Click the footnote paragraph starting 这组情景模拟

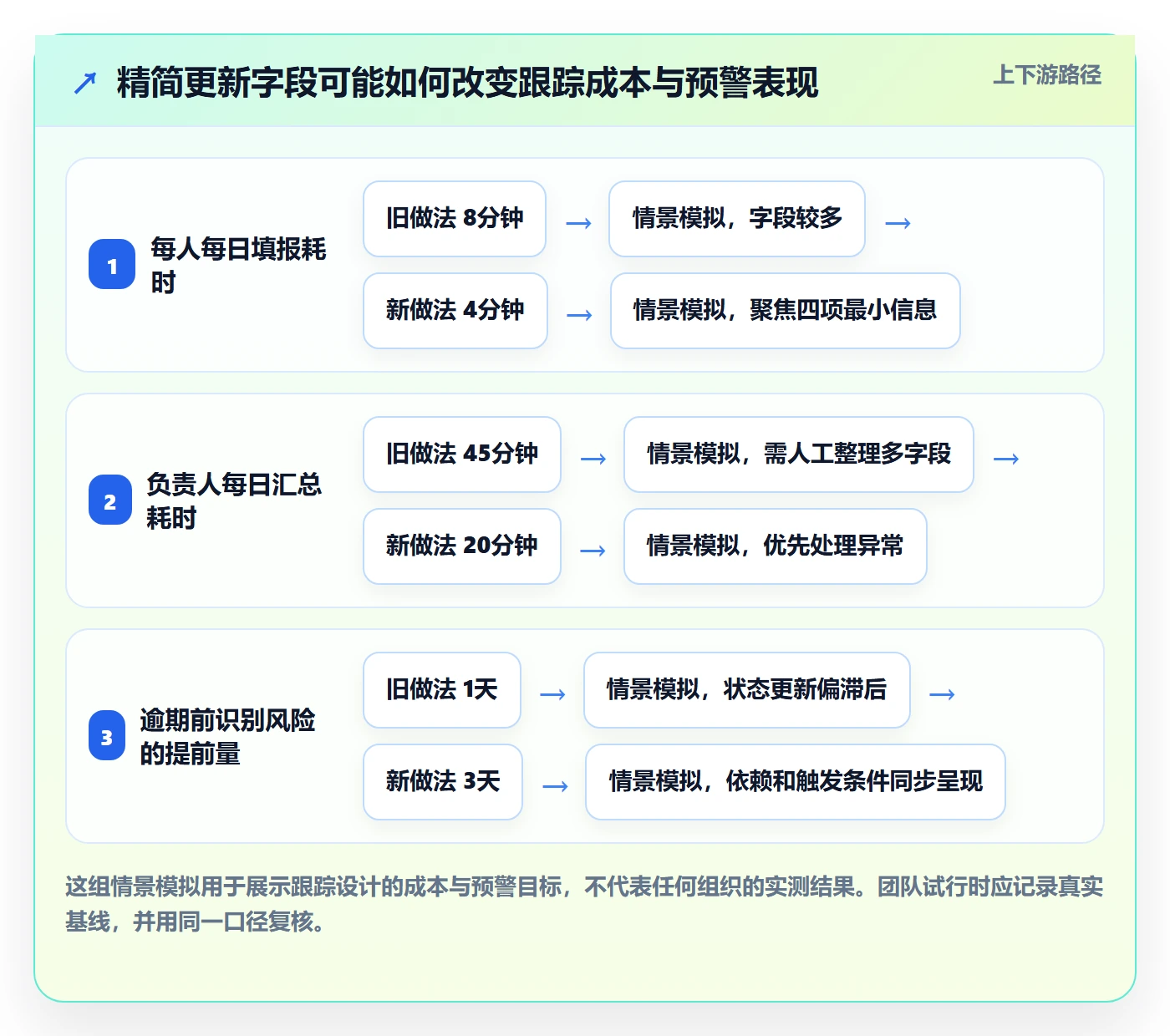(x=584, y=904)
